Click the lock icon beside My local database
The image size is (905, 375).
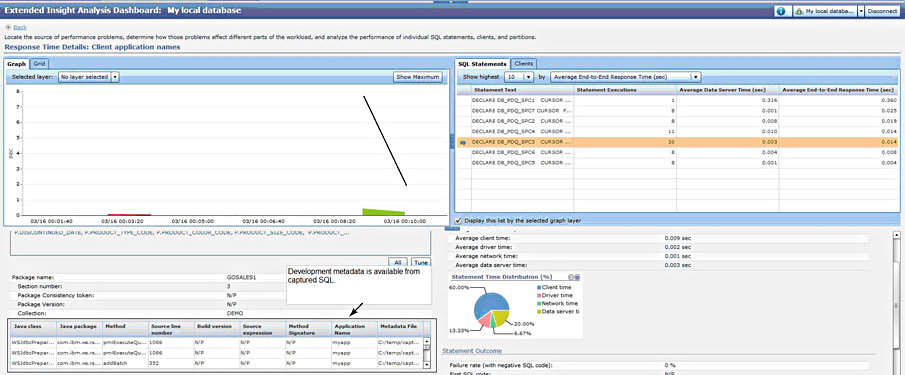click(x=799, y=11)
